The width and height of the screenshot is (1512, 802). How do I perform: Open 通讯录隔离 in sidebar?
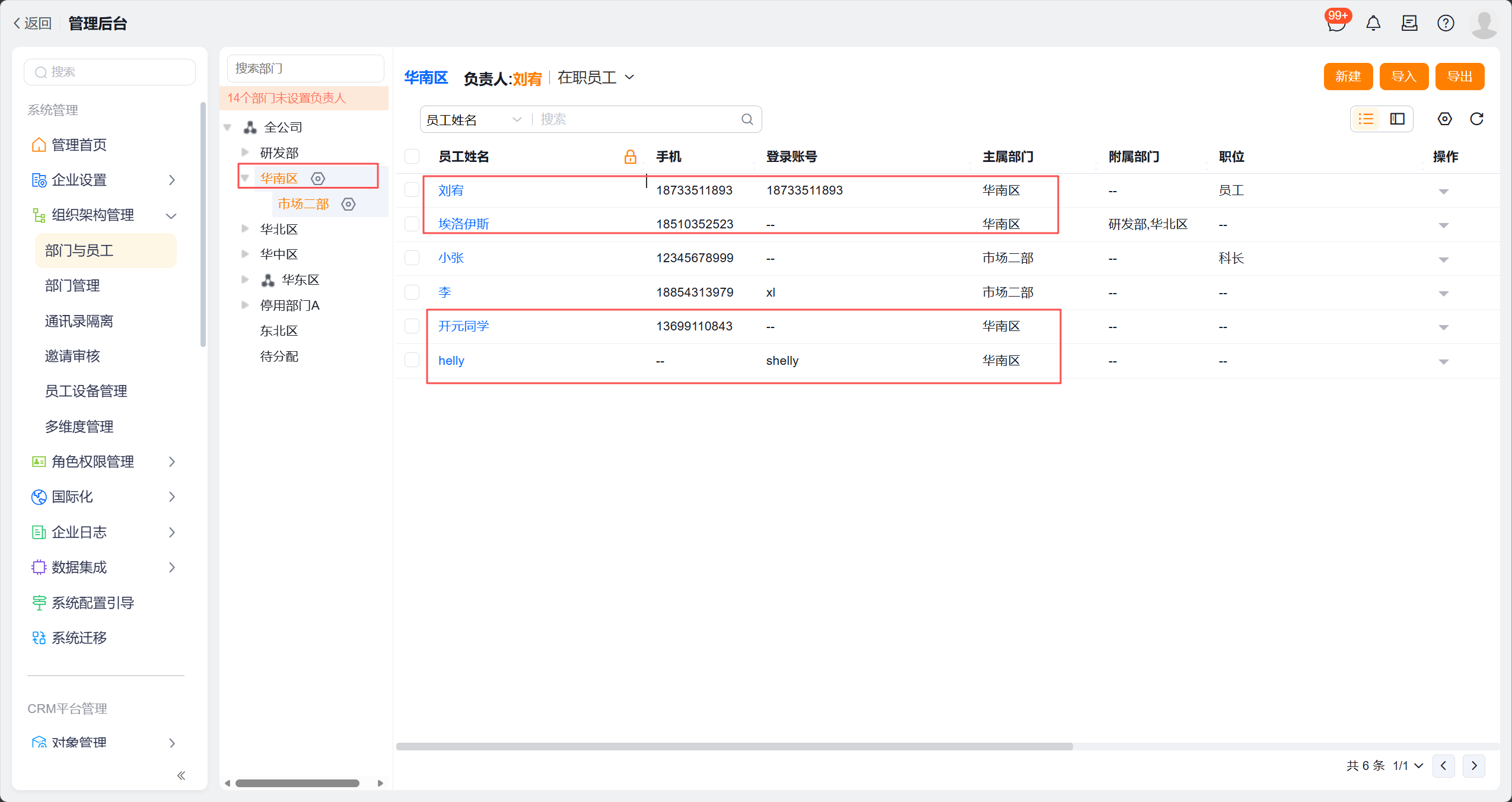click(79, 321)
